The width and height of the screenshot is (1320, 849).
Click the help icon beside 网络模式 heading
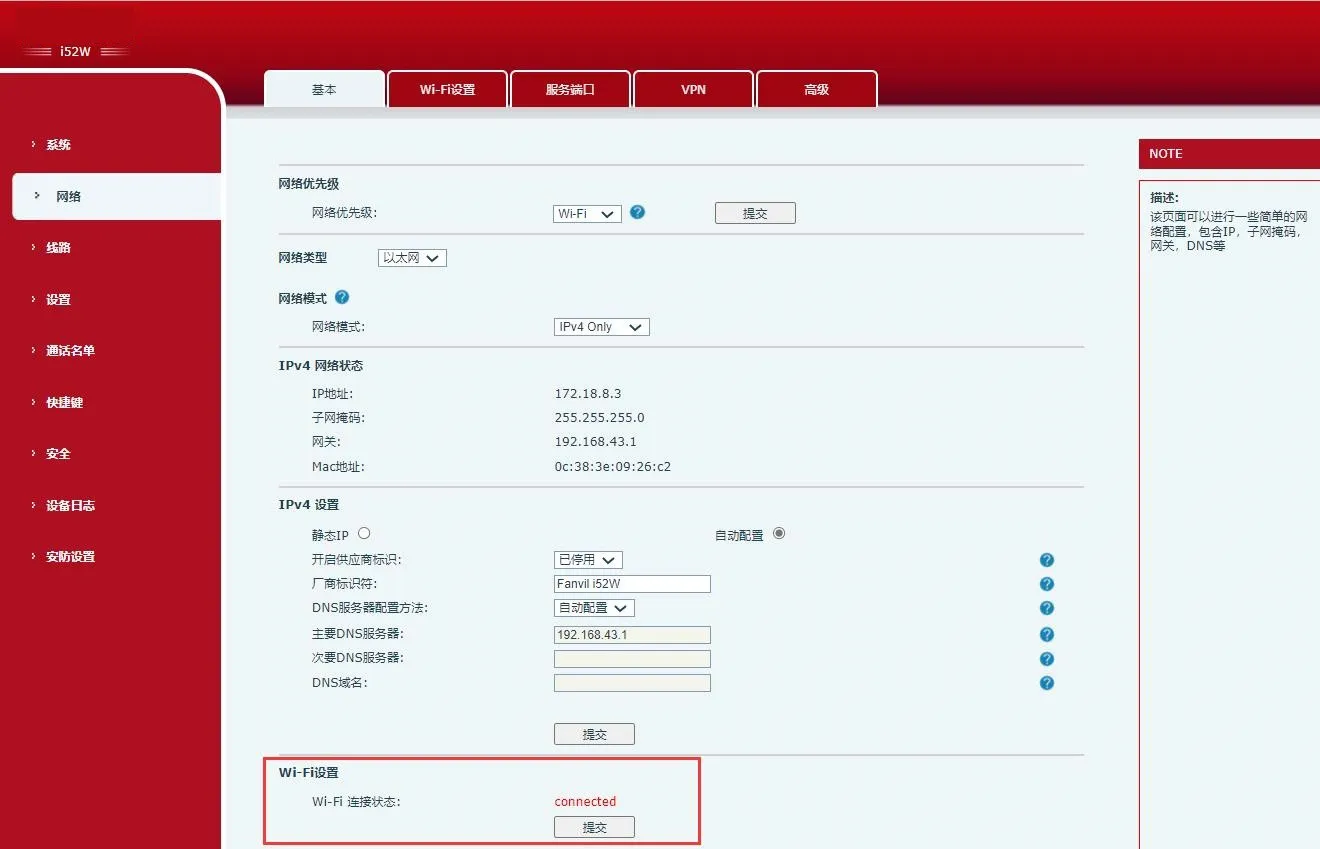point(341,297)
